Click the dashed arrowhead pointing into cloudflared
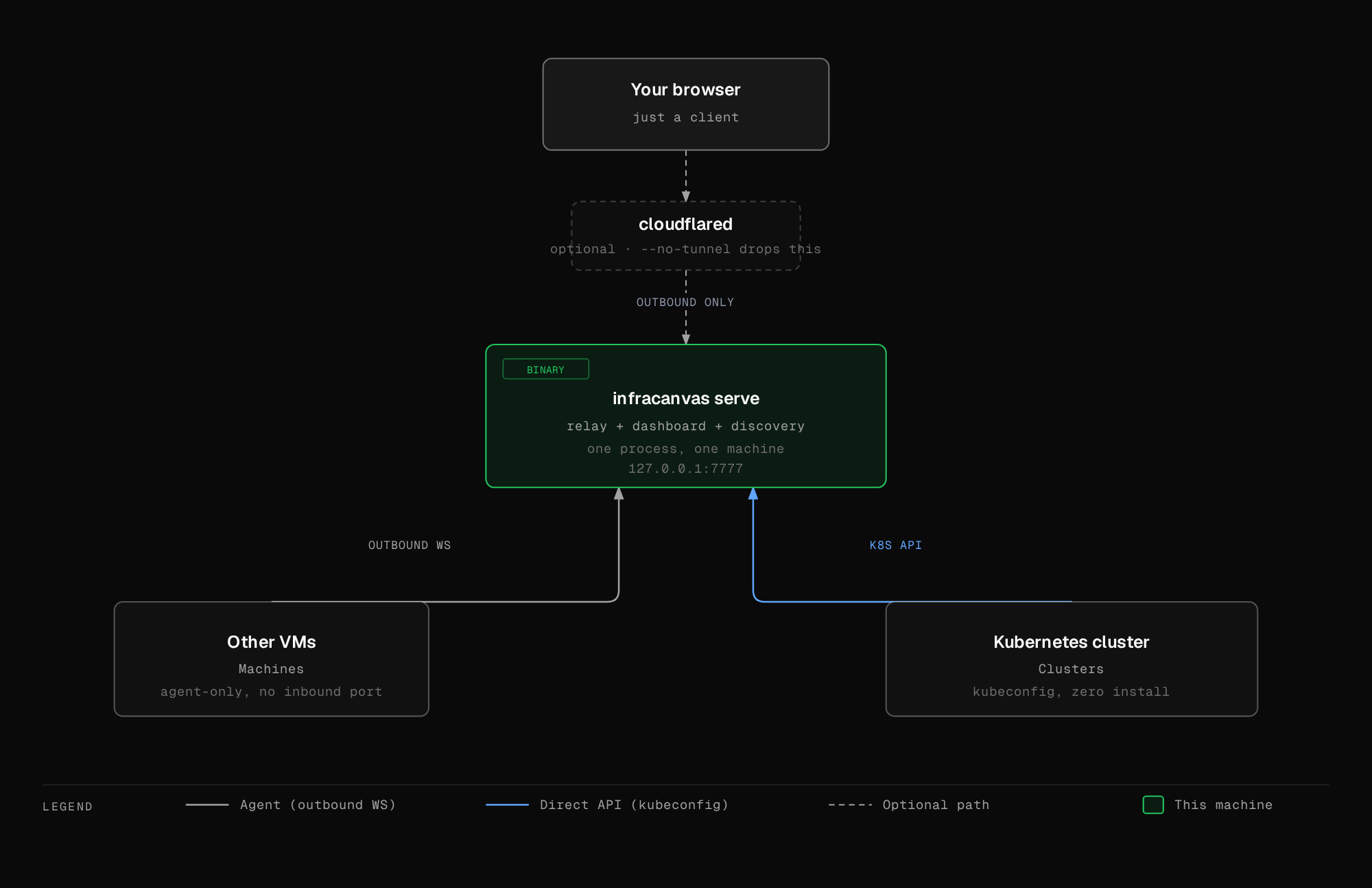 pyautogui.click(x=686, y=196)
